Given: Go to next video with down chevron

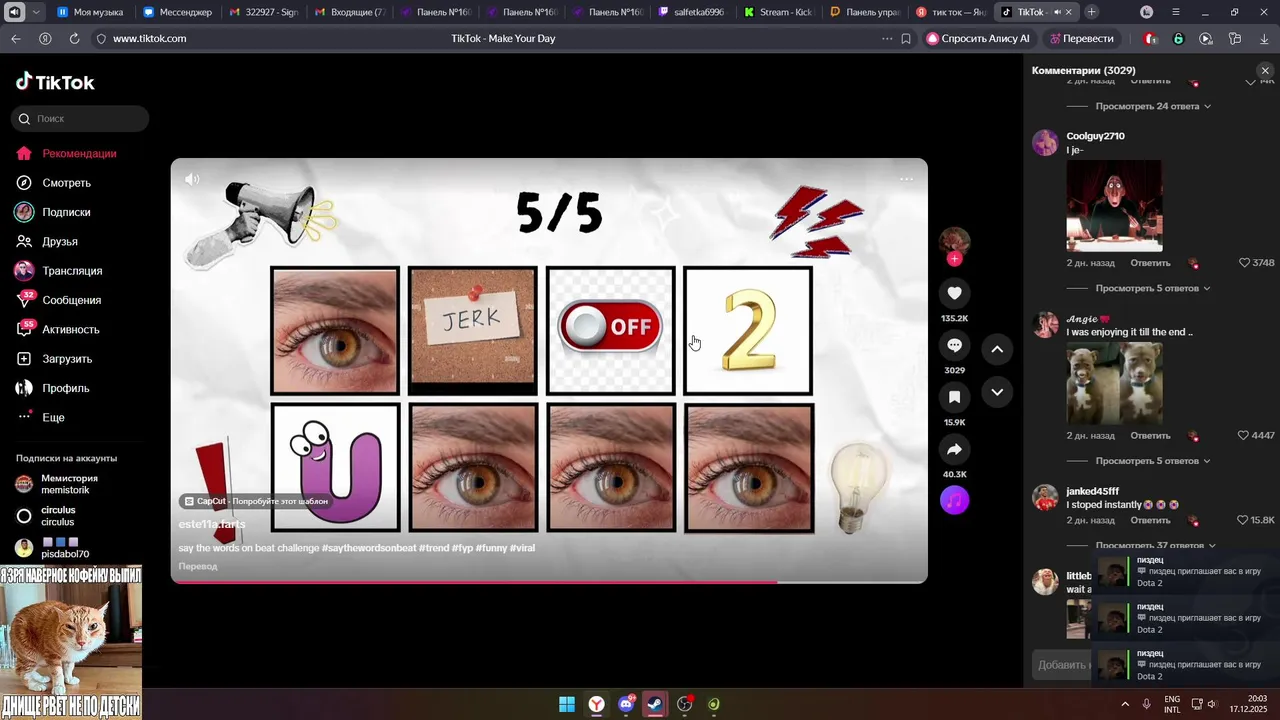Looking at the screenshot, I should 997,392.
